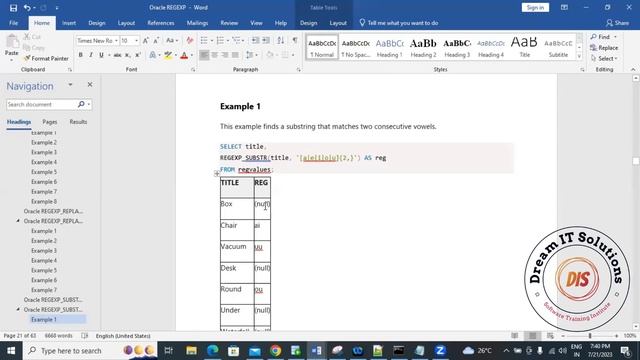
Task: Toggle Subscript formatting
Action: (128, 55)
